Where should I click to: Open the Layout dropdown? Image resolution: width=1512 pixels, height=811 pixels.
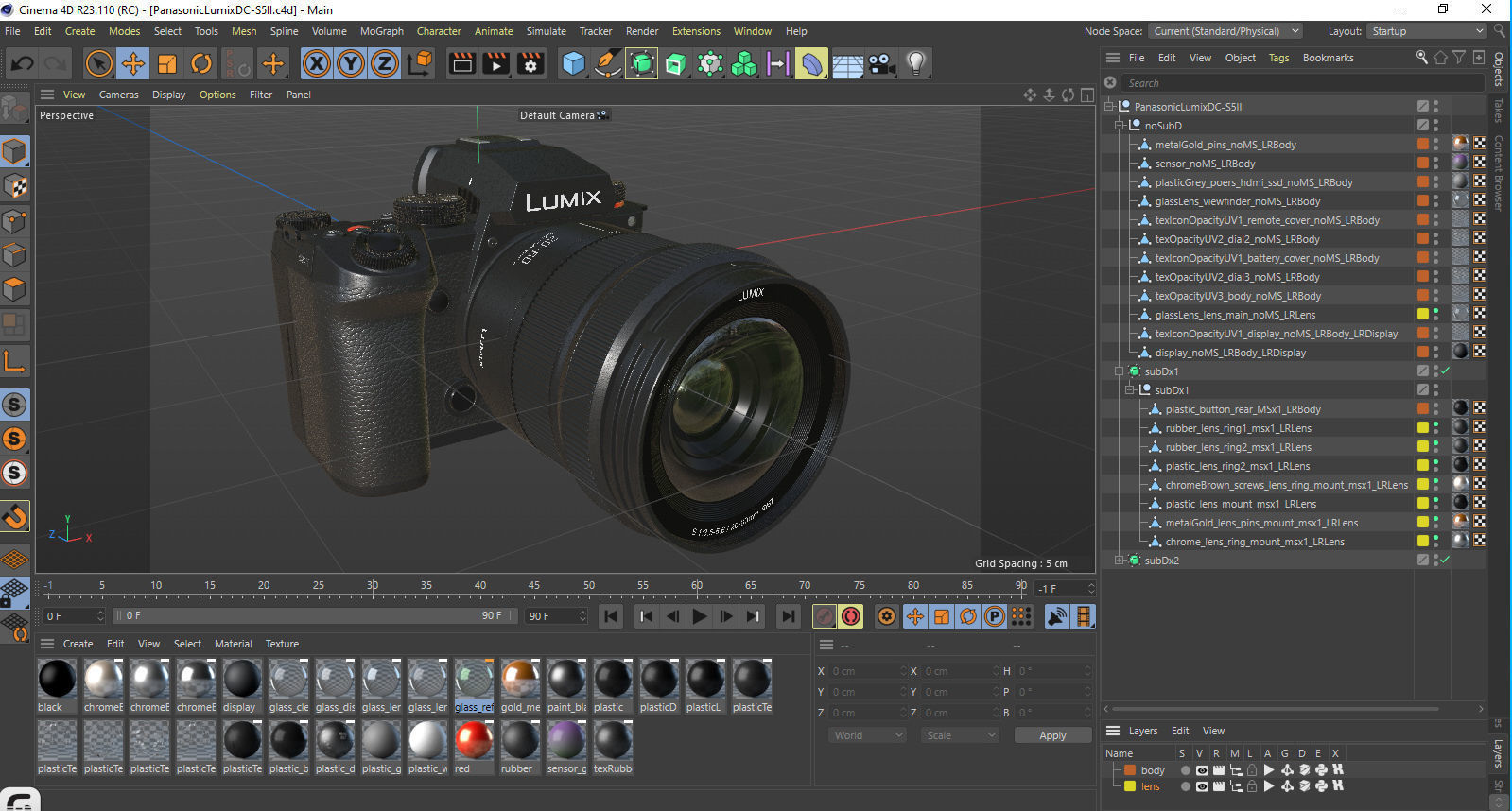click(1428, 31)
